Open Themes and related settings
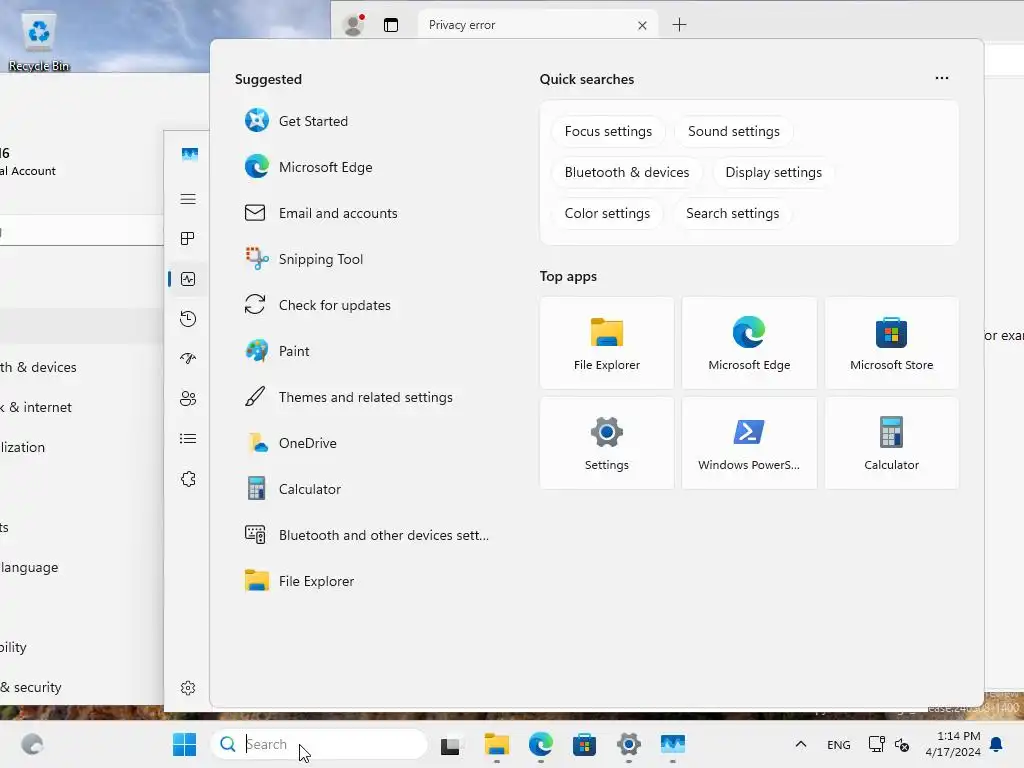1024x768 pixels. (348, 397)
